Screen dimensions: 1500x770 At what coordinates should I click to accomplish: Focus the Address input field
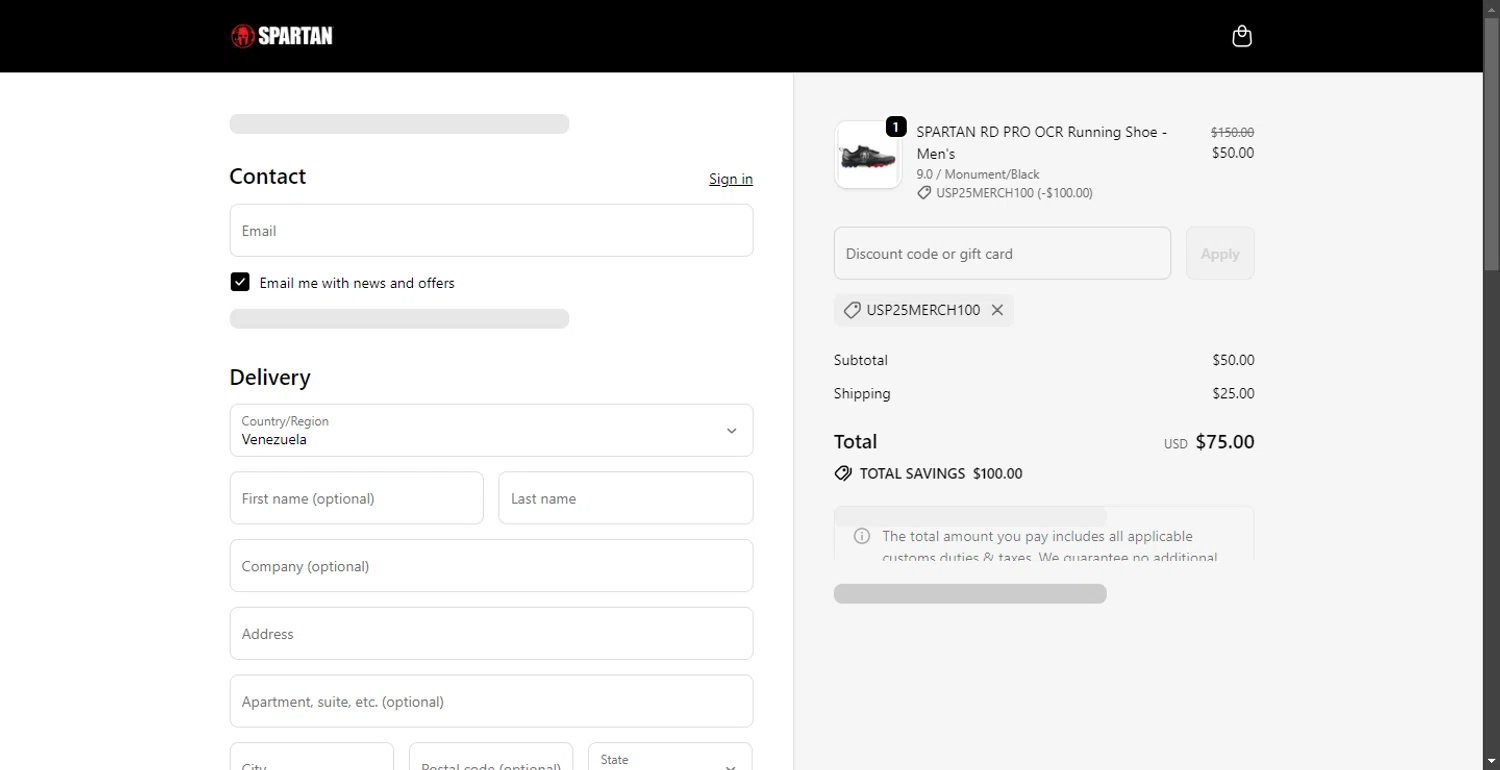pos(491,634)
